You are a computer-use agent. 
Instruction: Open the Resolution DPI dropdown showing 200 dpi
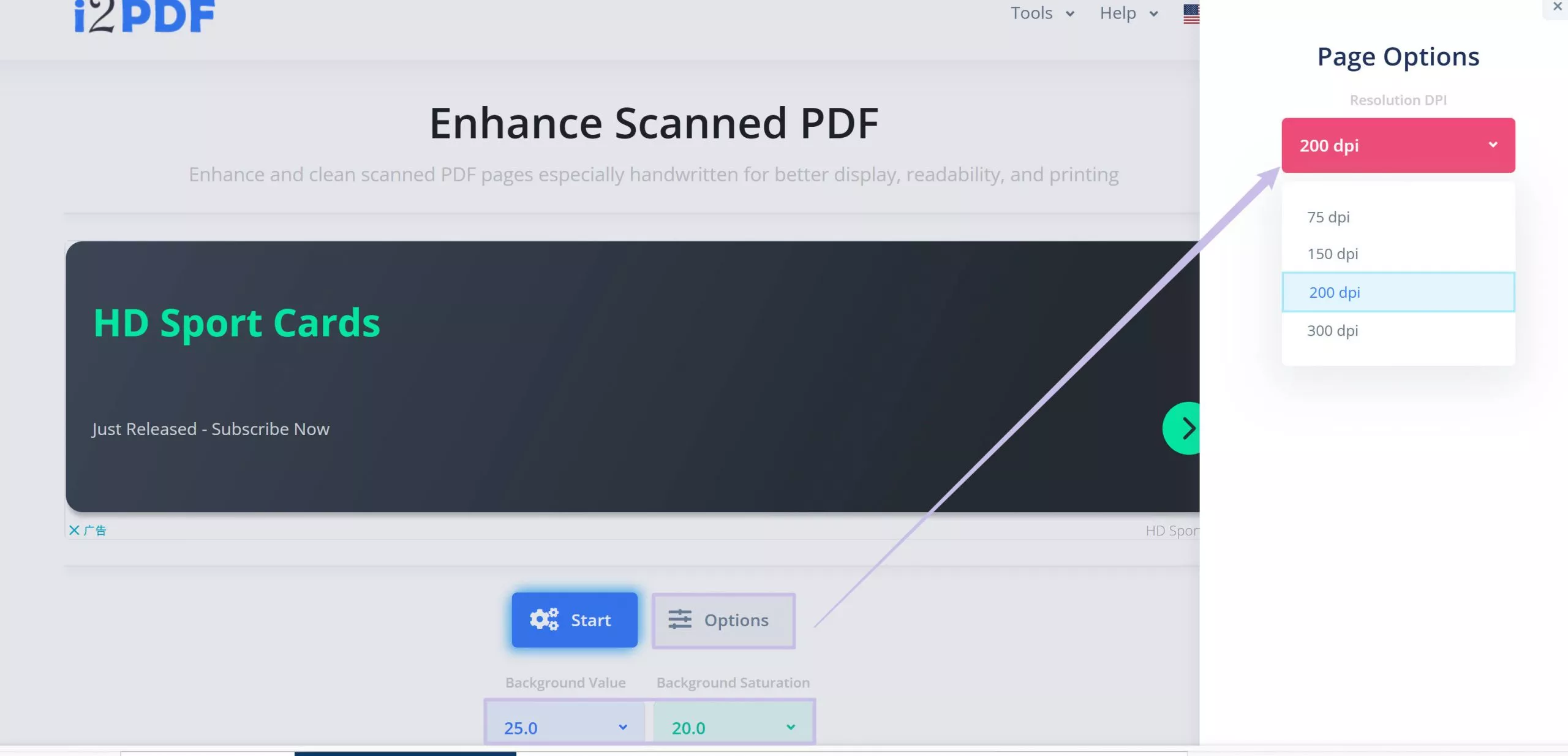coord(1398,145)
